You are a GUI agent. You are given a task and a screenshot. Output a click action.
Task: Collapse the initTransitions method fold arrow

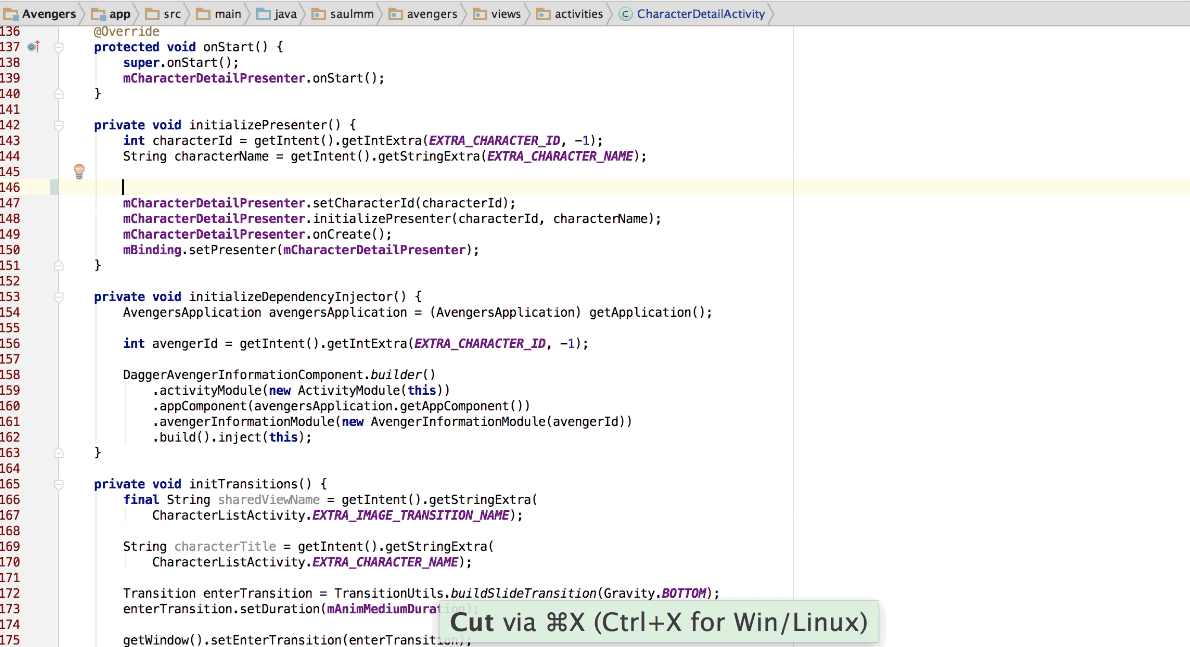click(x=58, y=483)
